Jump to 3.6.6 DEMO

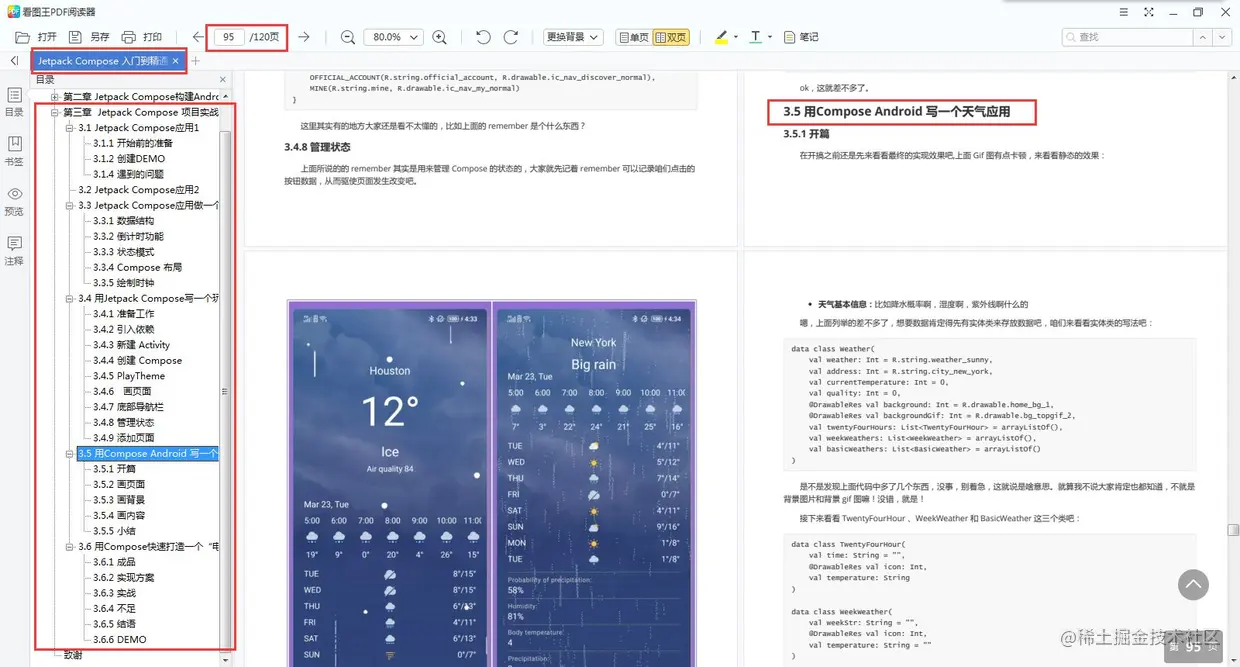pos(120,639)
